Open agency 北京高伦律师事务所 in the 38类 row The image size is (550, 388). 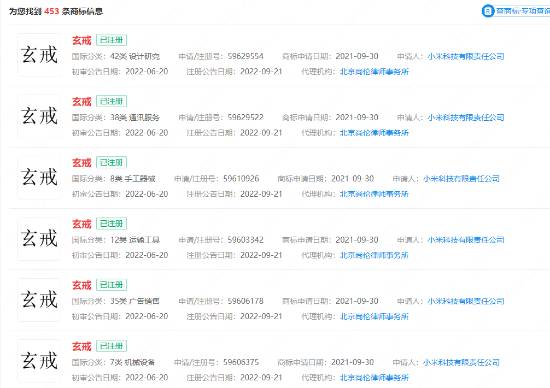(x=374, y=133)
